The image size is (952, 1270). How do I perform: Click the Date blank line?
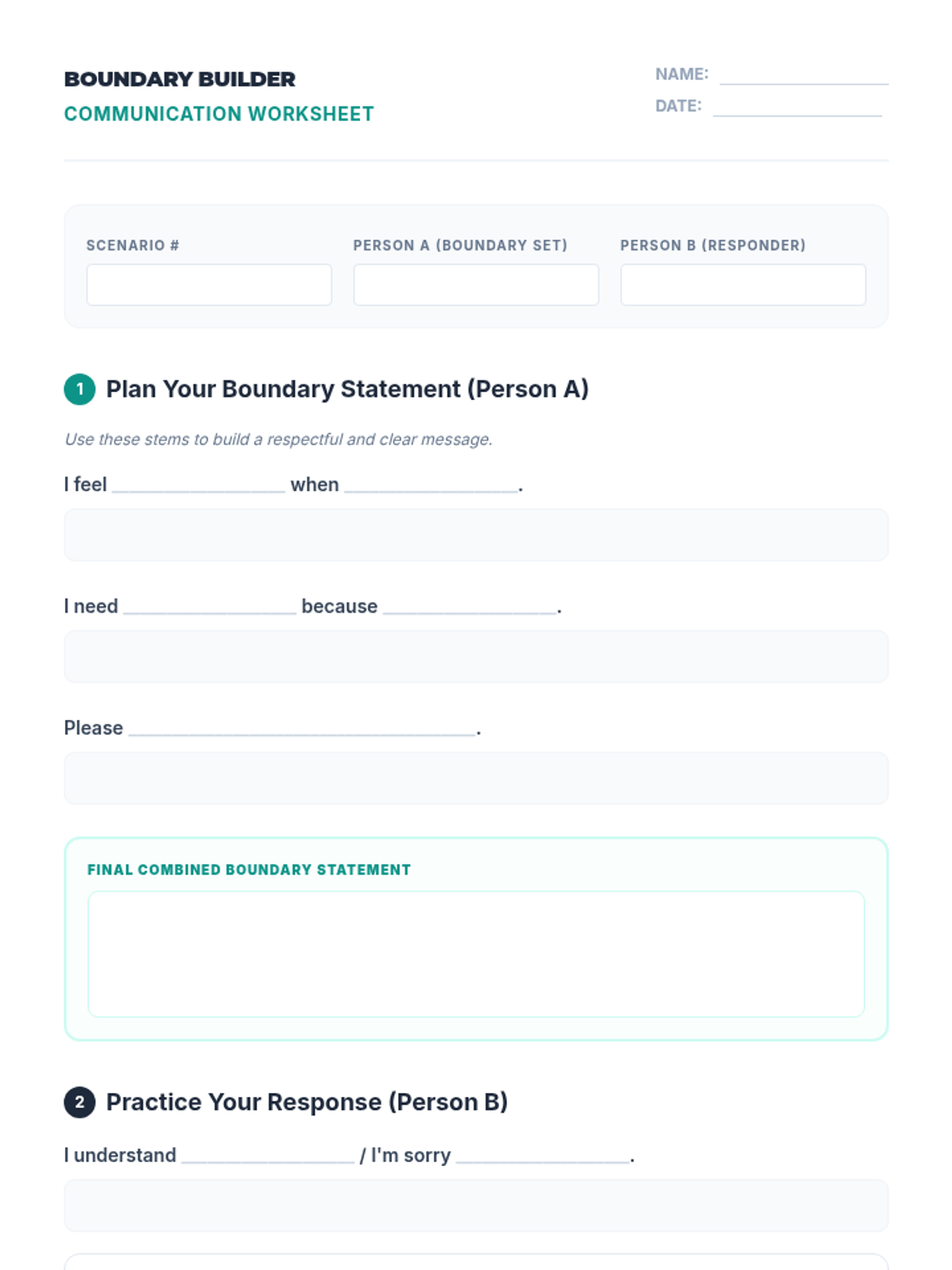[x=797, y=108]
